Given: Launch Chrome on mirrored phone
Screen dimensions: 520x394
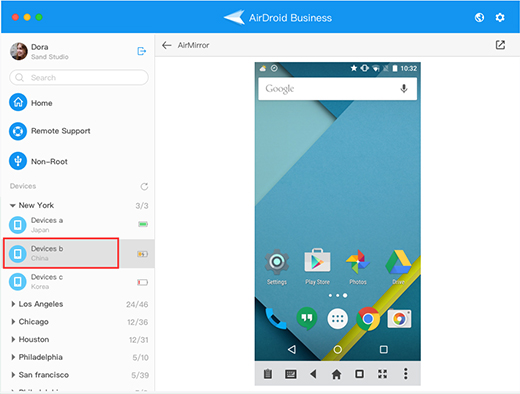Looking at the screenshot, I should pos(368,319).
